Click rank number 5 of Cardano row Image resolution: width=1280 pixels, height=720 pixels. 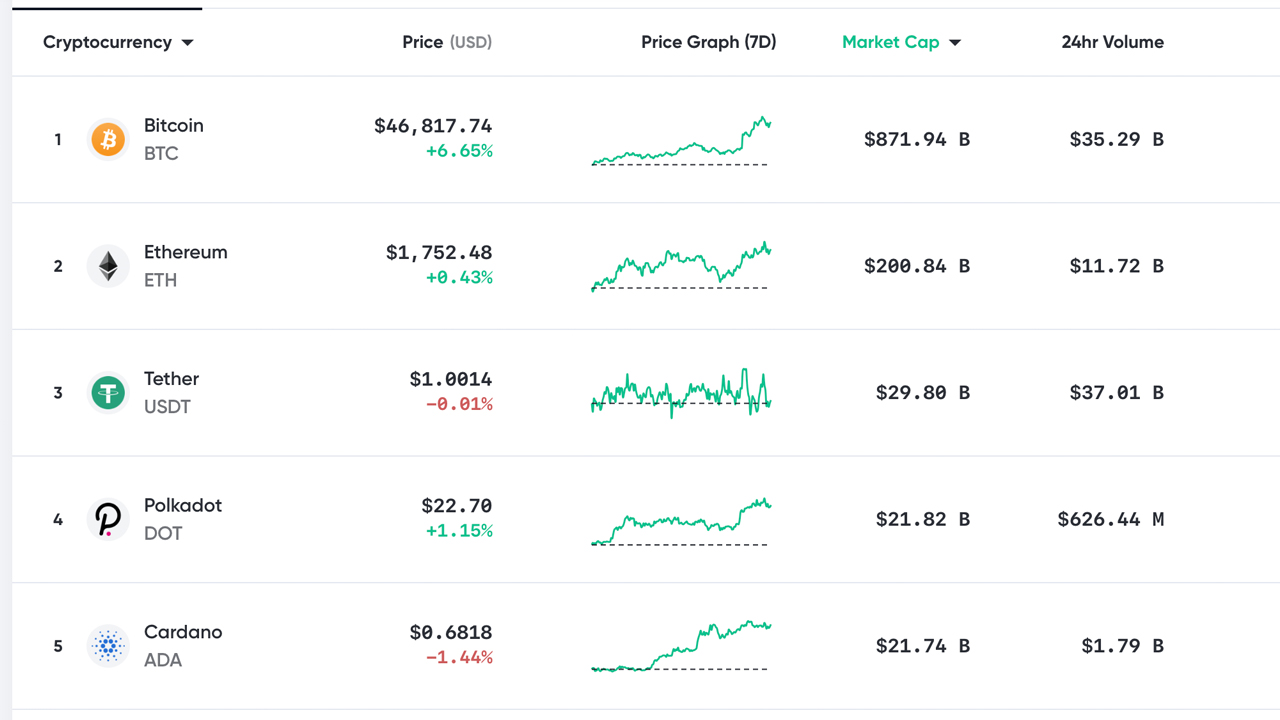[58, 646]
